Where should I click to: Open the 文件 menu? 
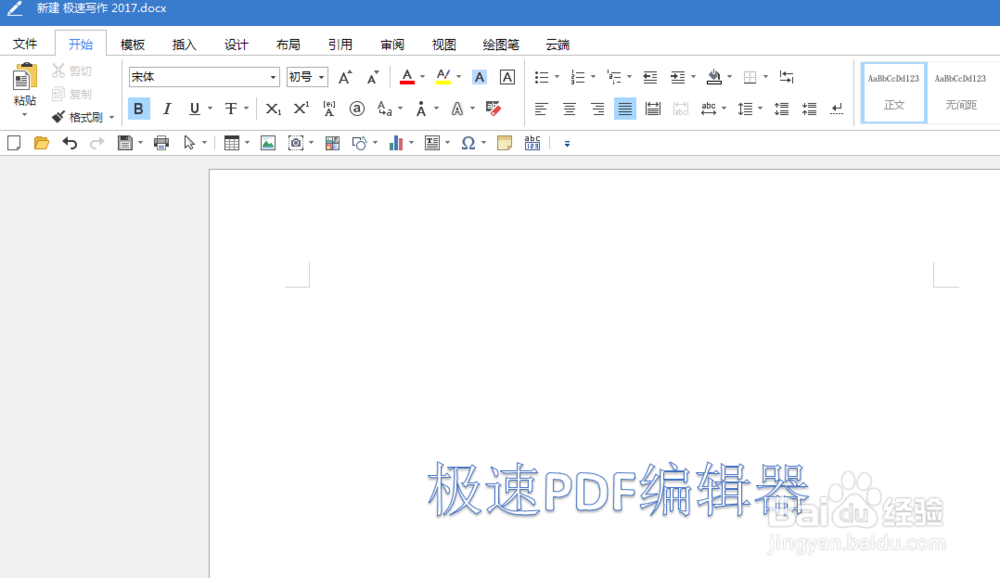pos(25,44)
